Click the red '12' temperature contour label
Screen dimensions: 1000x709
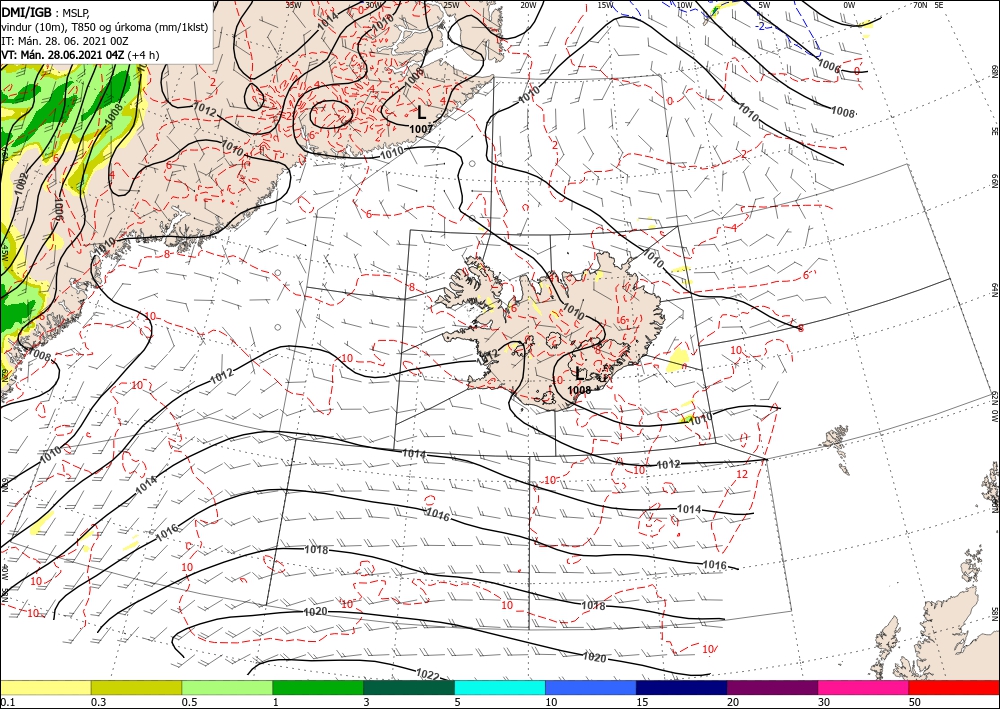point(742,474)
